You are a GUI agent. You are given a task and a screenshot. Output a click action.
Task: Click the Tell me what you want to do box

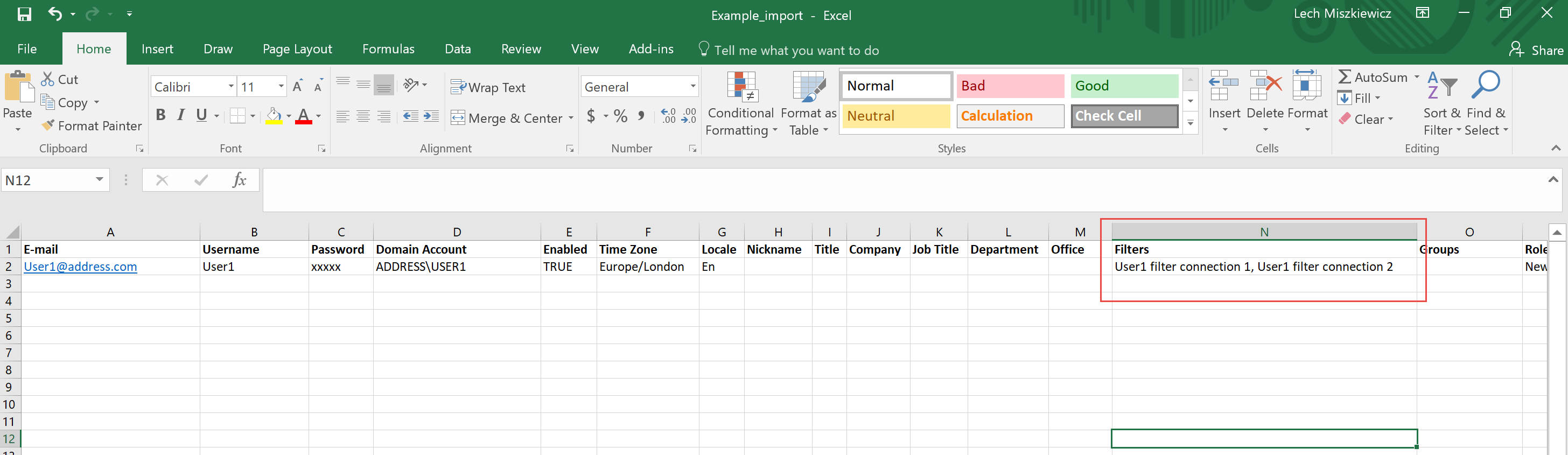pos(789,50)
